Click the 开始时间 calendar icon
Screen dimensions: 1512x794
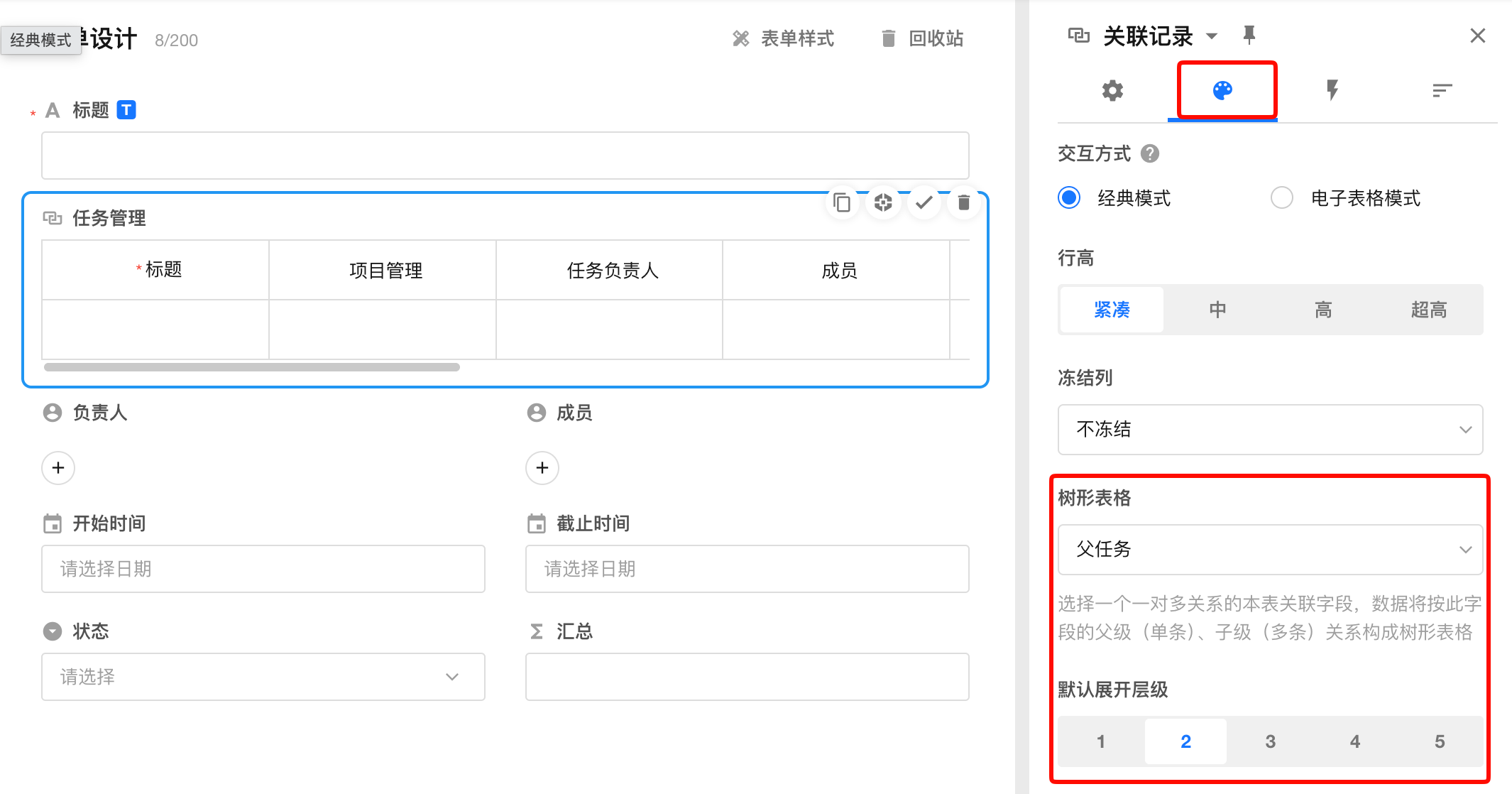[x=53, y=523]
